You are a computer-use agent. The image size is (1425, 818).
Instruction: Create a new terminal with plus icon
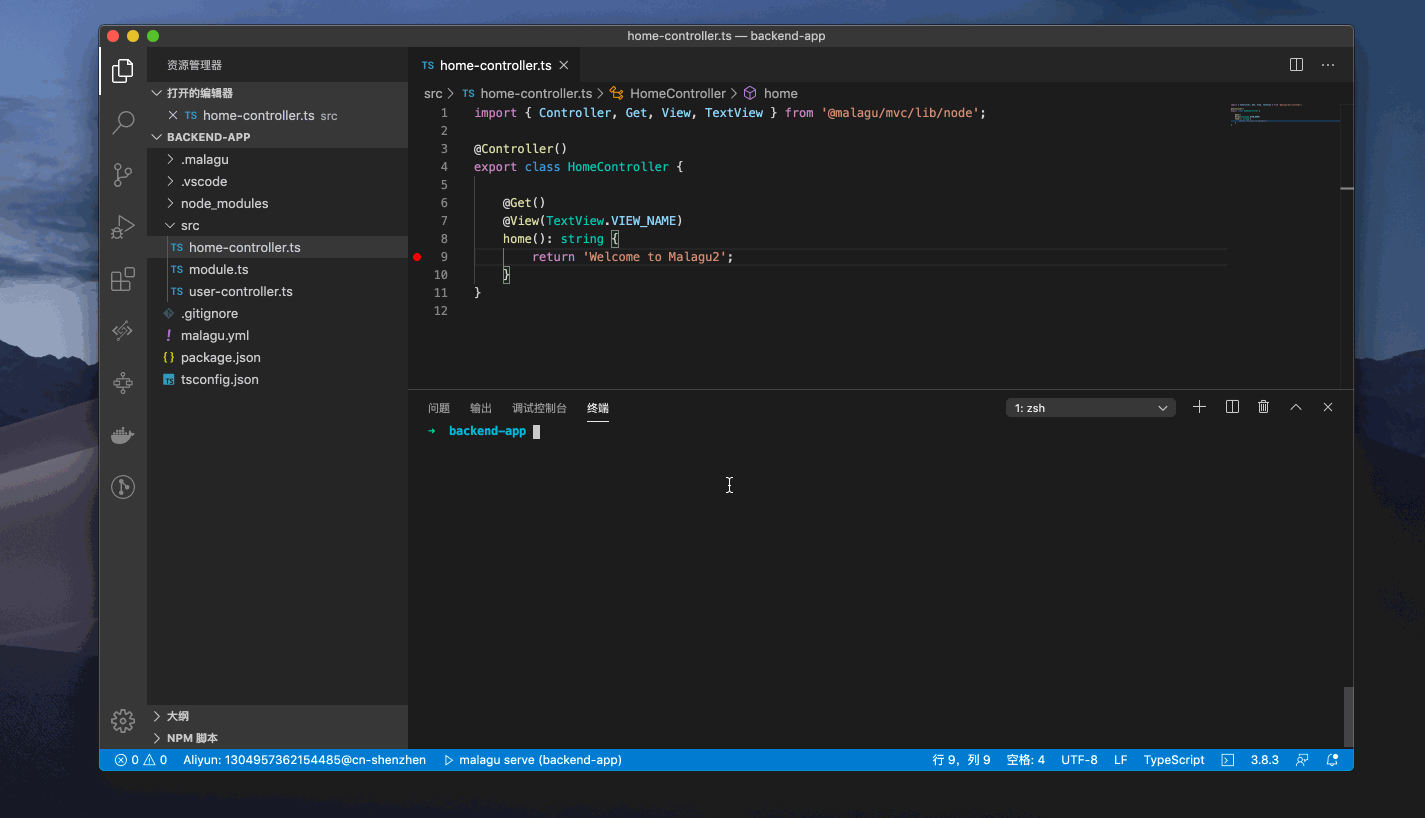pos(1200,407)
